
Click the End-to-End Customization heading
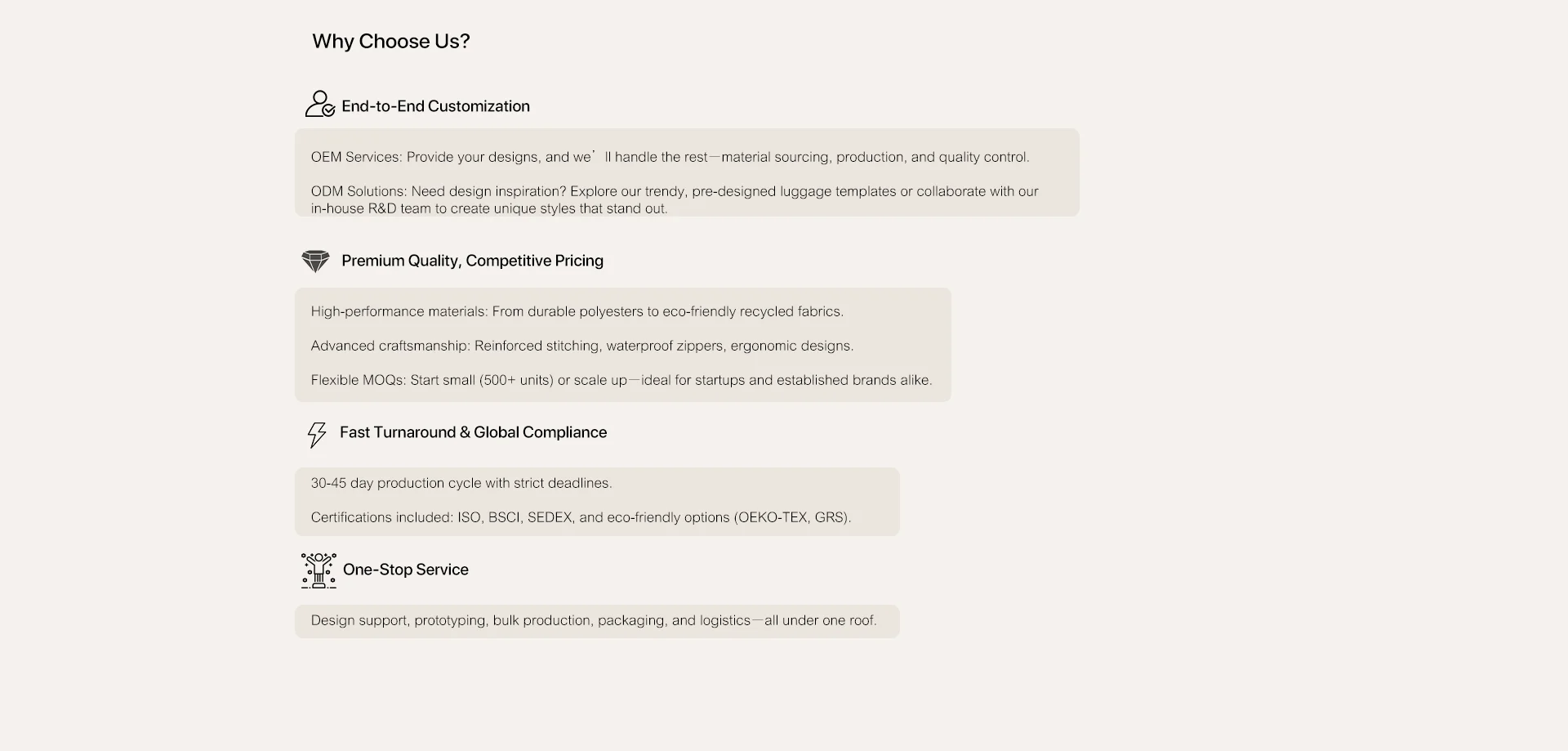[435, 106]
